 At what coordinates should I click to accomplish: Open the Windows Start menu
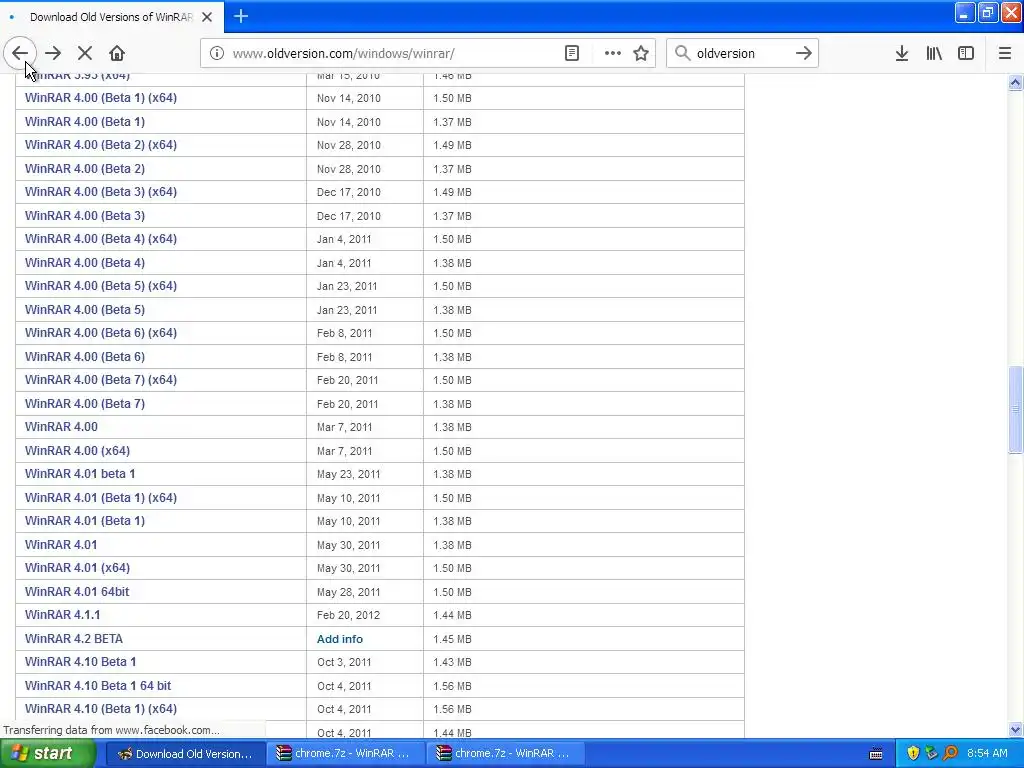(47, 754)
